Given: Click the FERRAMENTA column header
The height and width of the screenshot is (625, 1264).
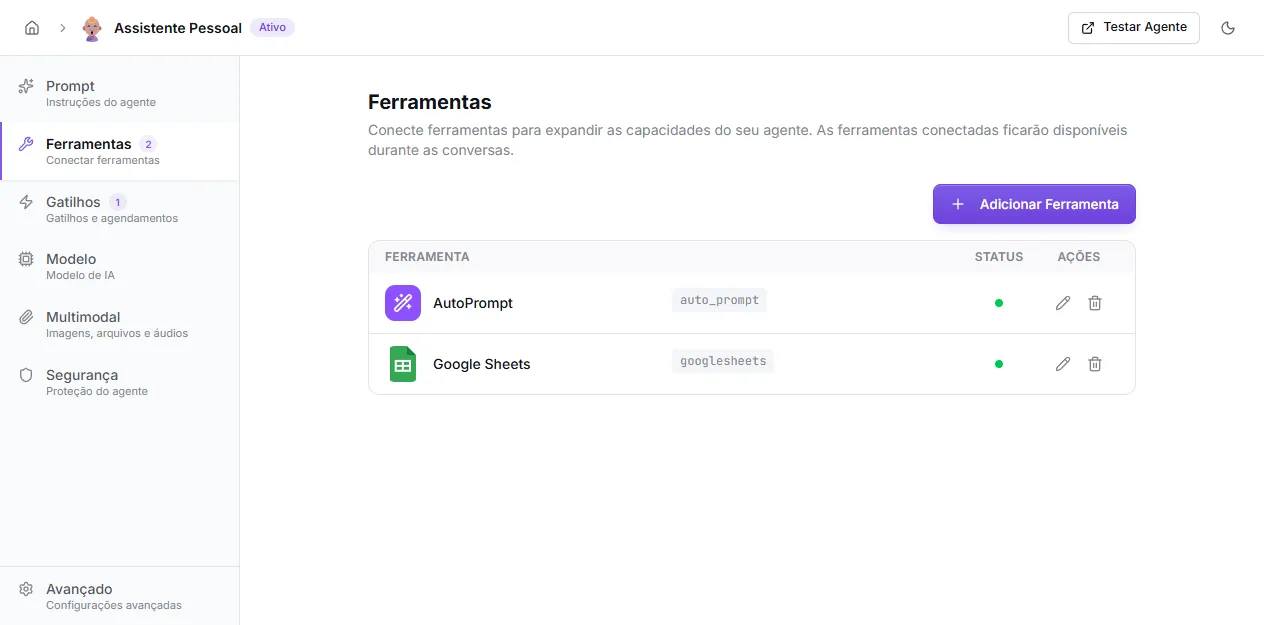Looking at the screenshot, I should click(x=427, y=257).
